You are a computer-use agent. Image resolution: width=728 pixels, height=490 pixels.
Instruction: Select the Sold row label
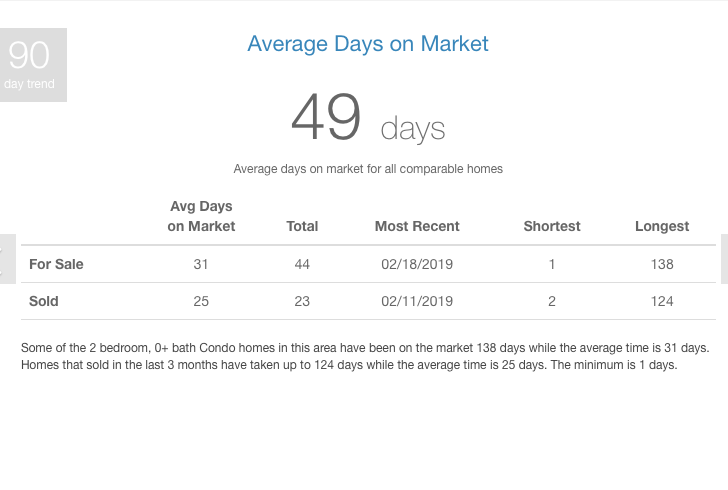[44, 301]
